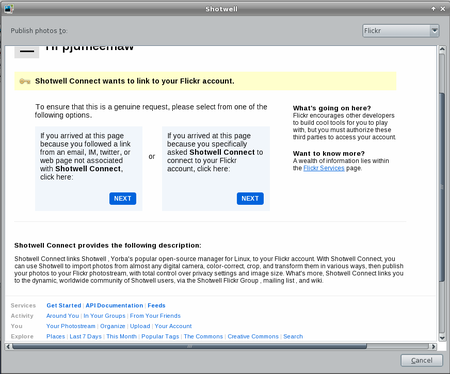Image resolution: width=450 pixels, height=374 pixels.
Task: Go to Around You activity link
Action: 63,316
